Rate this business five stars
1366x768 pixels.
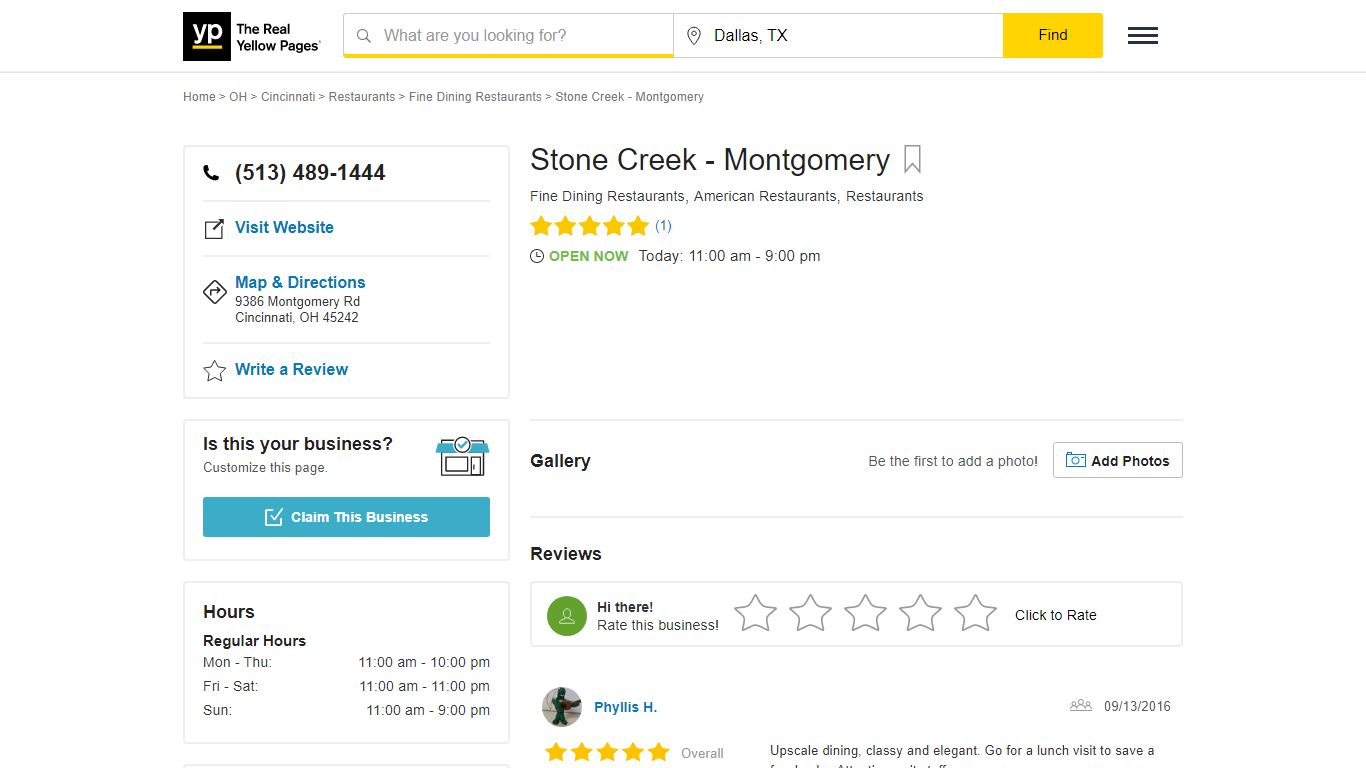pyautogui.click(x=975, y=614)
